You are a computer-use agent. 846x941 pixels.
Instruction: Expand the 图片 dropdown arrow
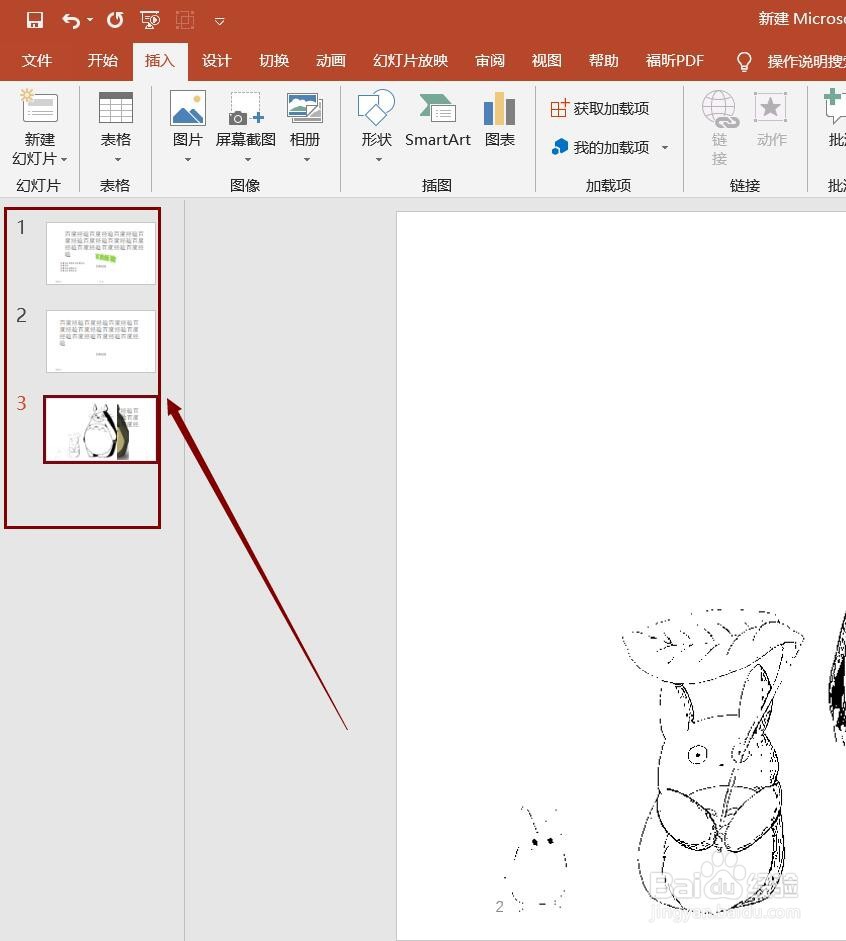[188, 160]
